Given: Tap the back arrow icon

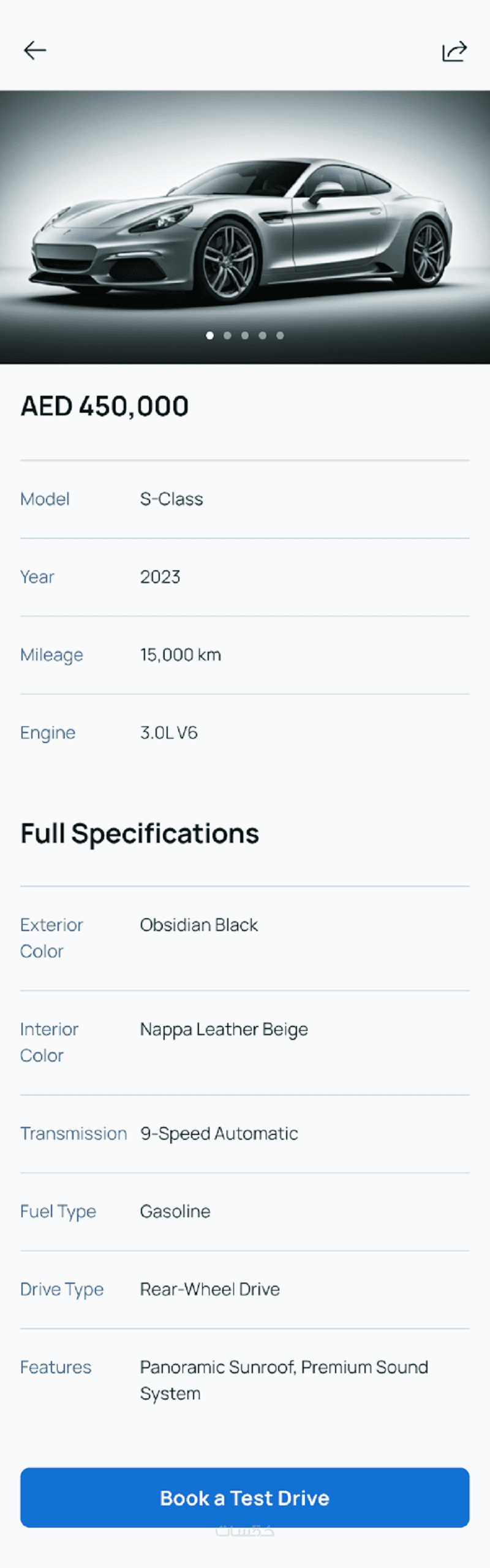Looking at the screenshot, I should coord(35,50).
